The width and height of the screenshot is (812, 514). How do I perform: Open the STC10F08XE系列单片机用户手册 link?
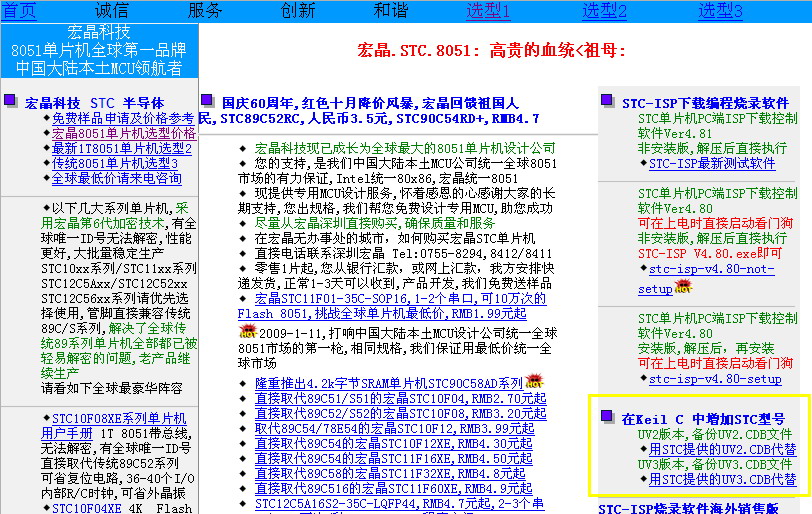[119, 418]
